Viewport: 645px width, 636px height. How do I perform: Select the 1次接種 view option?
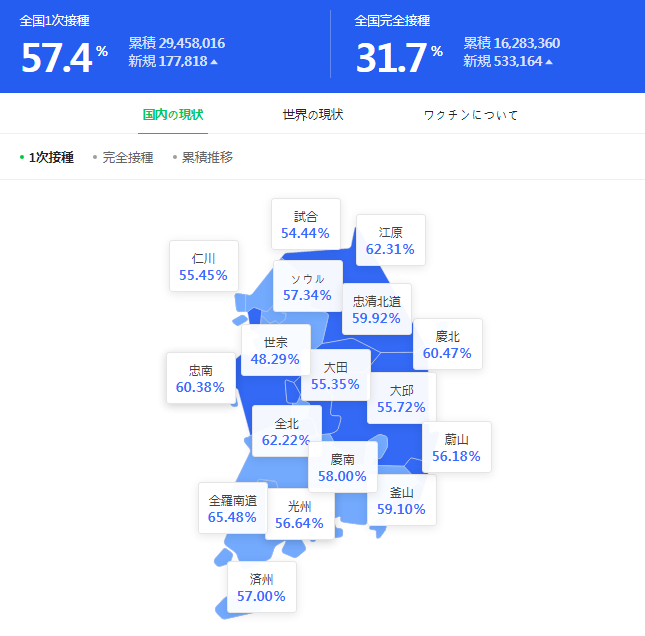pyautogui.click(x=50, y=157)
